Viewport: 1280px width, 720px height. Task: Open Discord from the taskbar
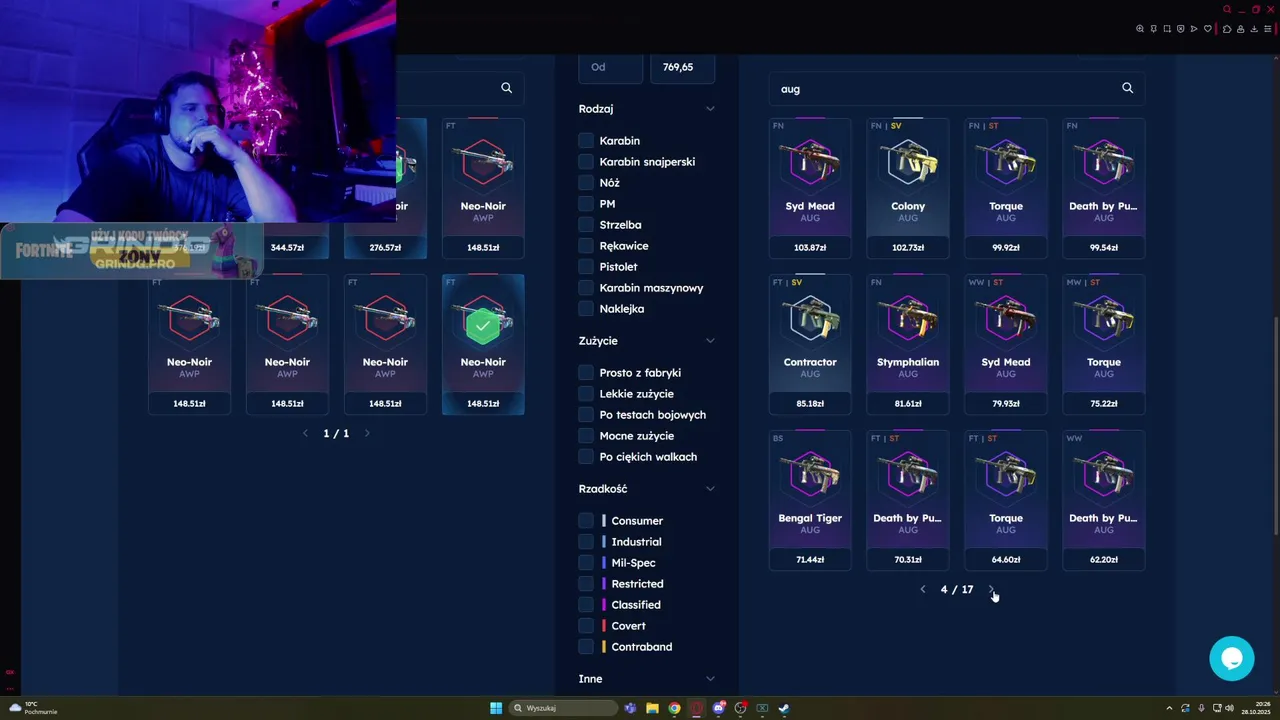click(718, 708)
